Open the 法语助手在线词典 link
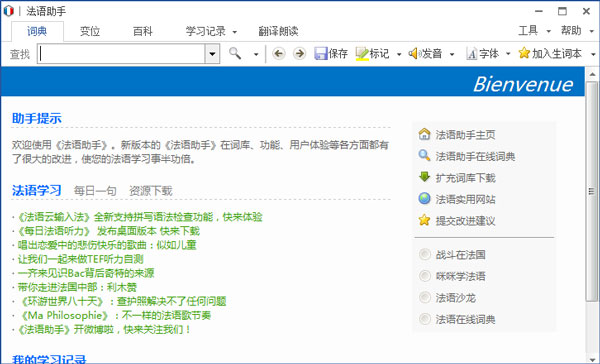This screenshot has height=364, width=600. [475, 156]
